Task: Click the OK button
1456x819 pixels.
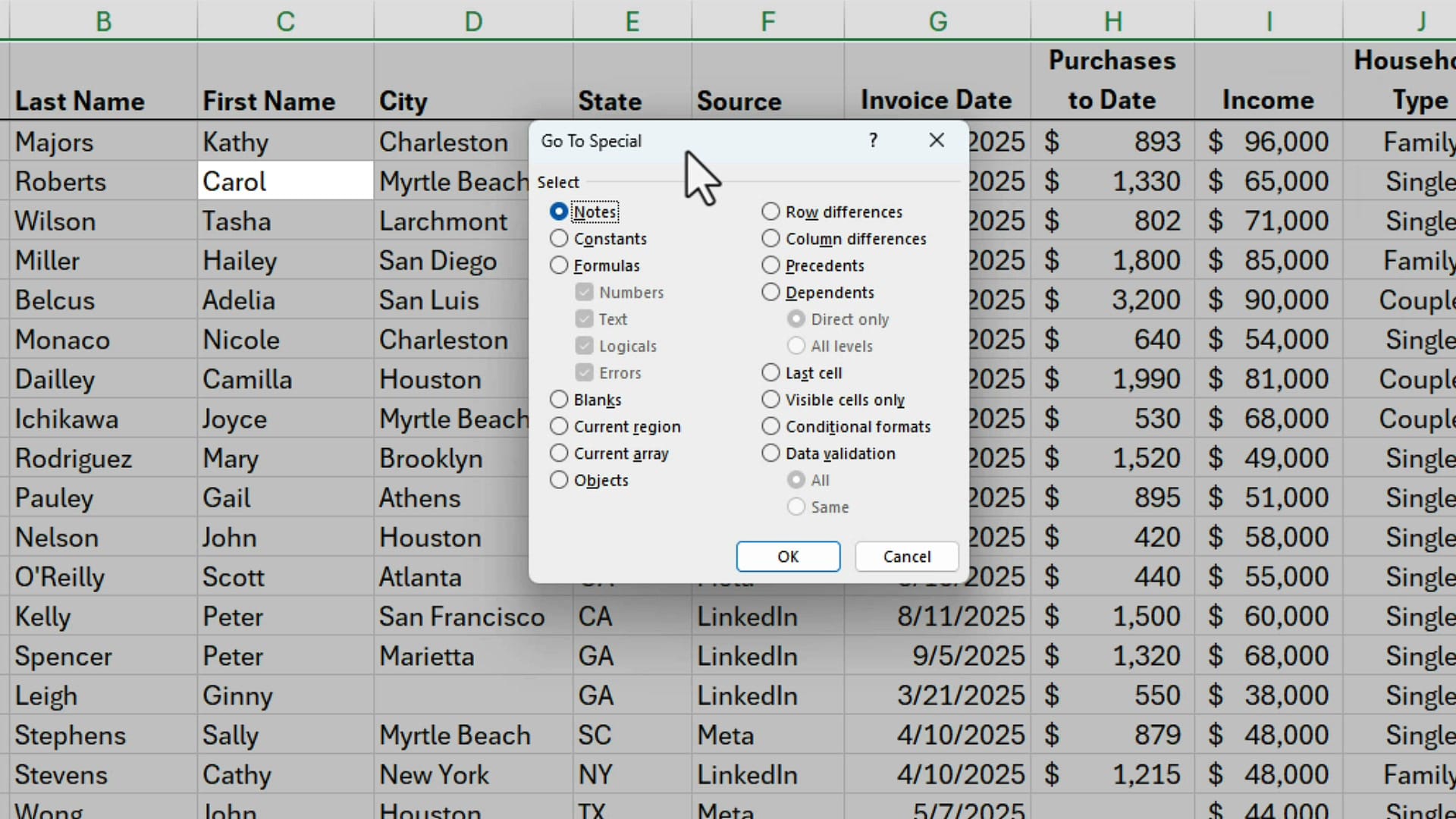Action: point(788,556)
